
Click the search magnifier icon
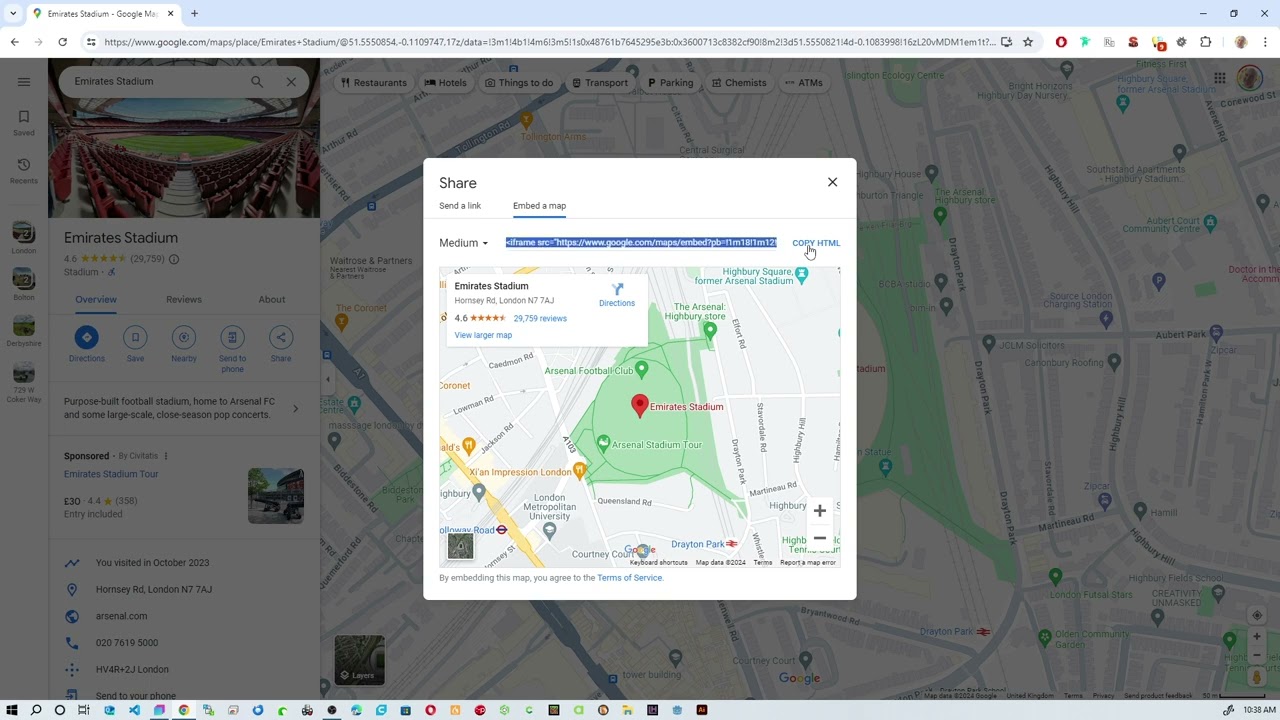pyautogui.click(x=257, y=82)
